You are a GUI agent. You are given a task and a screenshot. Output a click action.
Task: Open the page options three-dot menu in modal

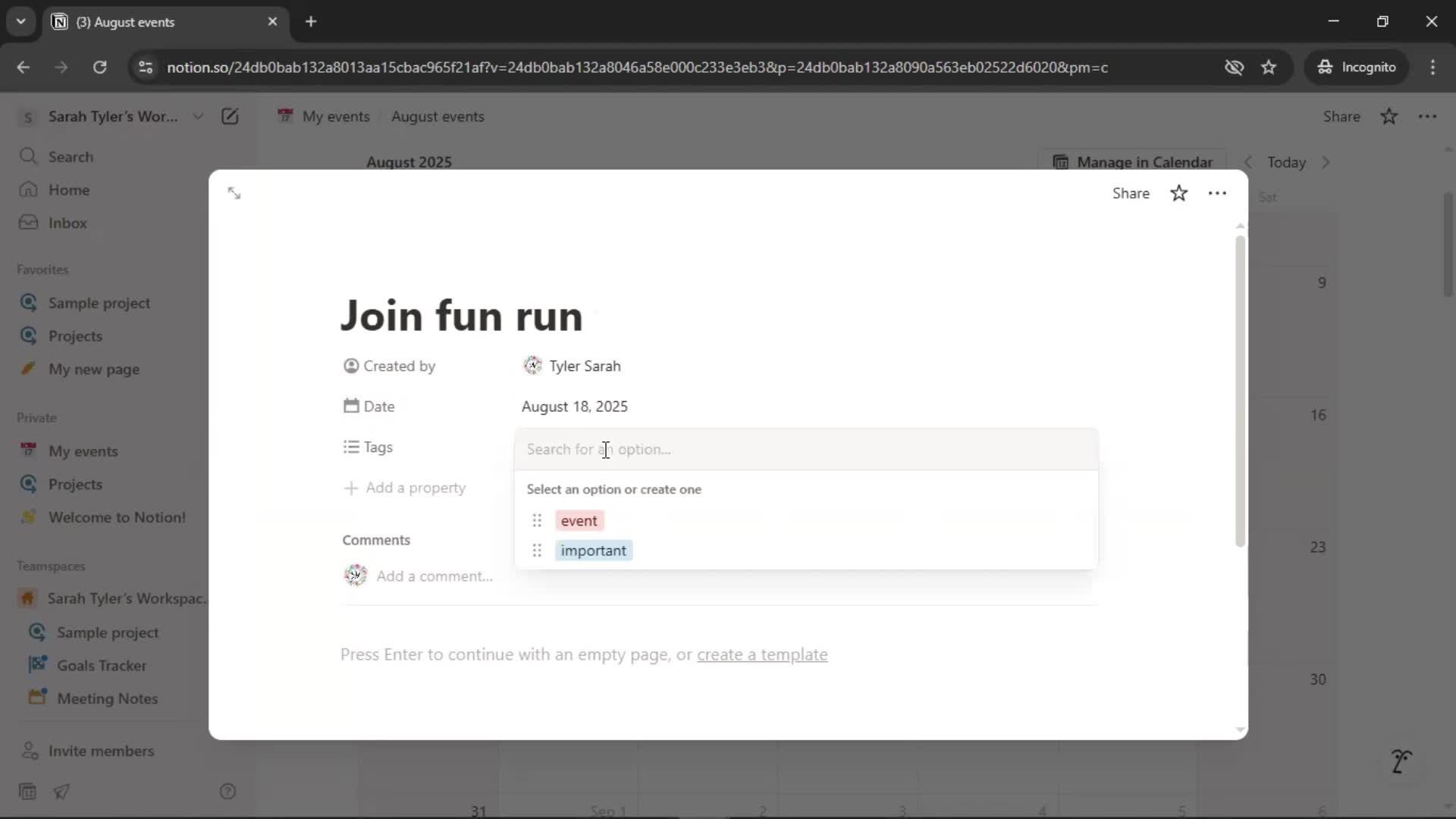[1217, 193]
